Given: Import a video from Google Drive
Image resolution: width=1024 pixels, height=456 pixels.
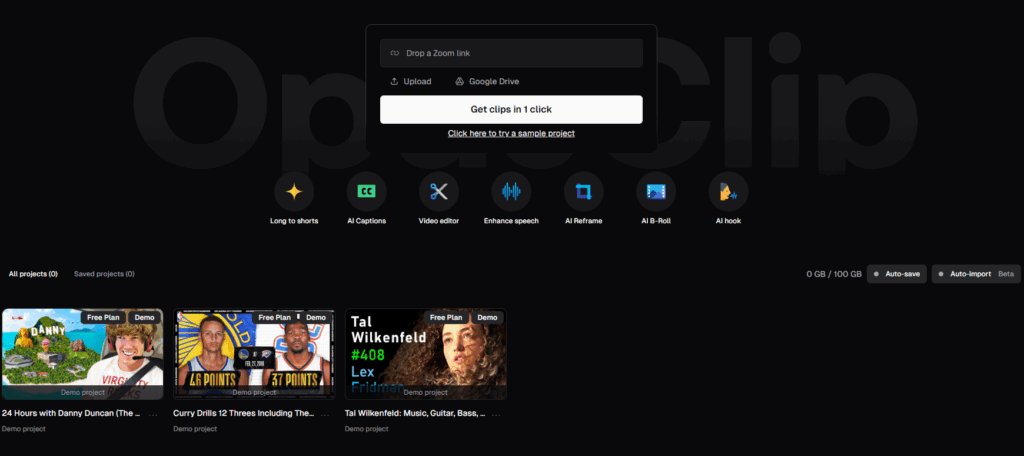Looking at the screenshot, I should point(487,81).
